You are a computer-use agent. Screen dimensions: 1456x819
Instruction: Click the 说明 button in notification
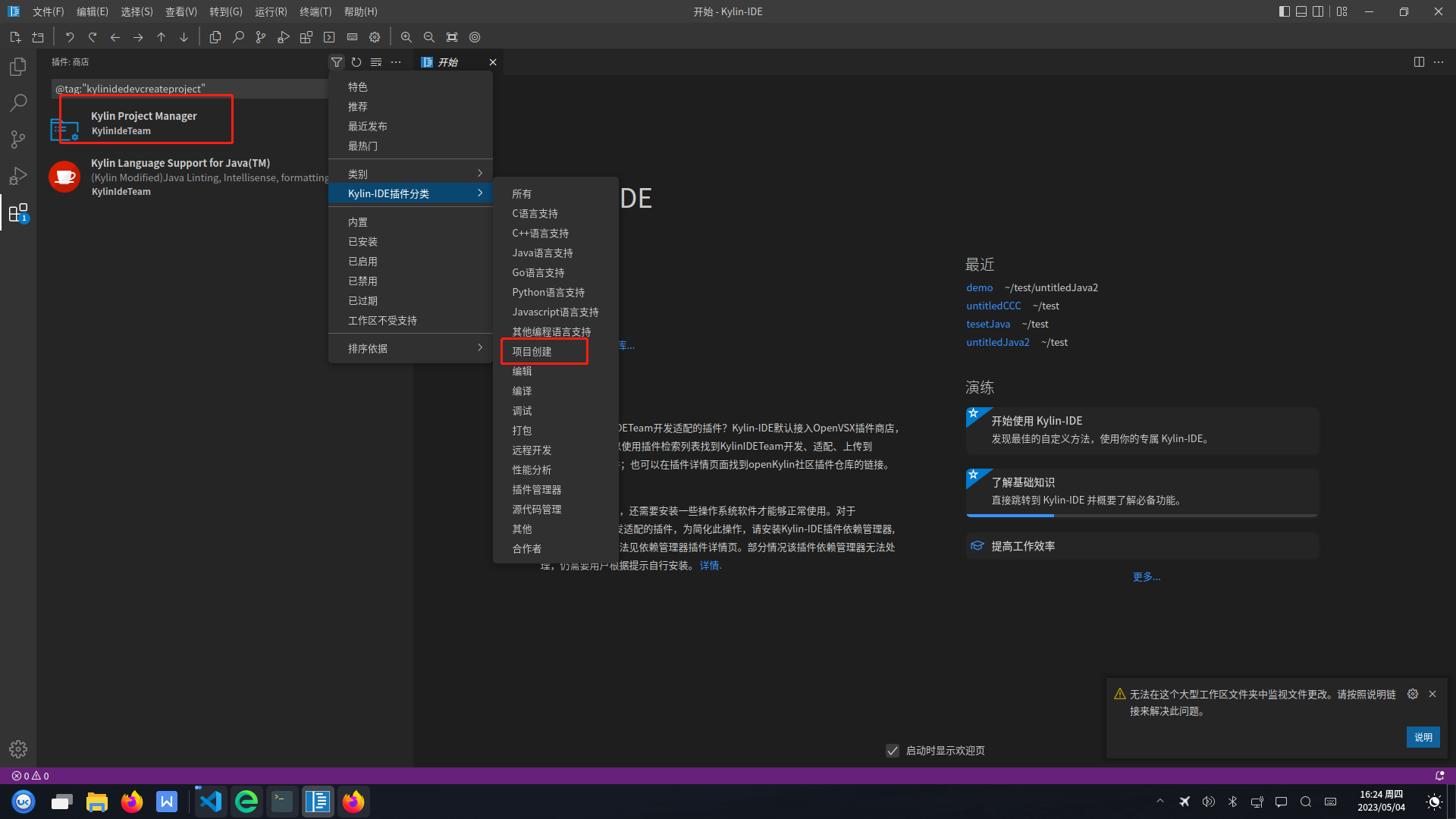(x=1423, y=737)
